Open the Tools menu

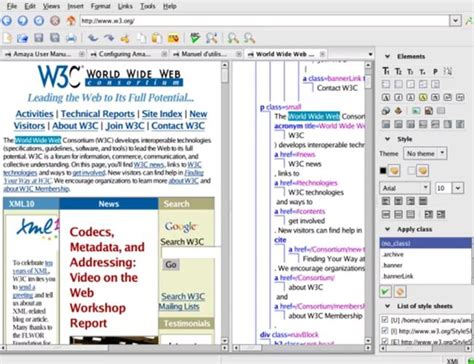click(x=147, y=6)
